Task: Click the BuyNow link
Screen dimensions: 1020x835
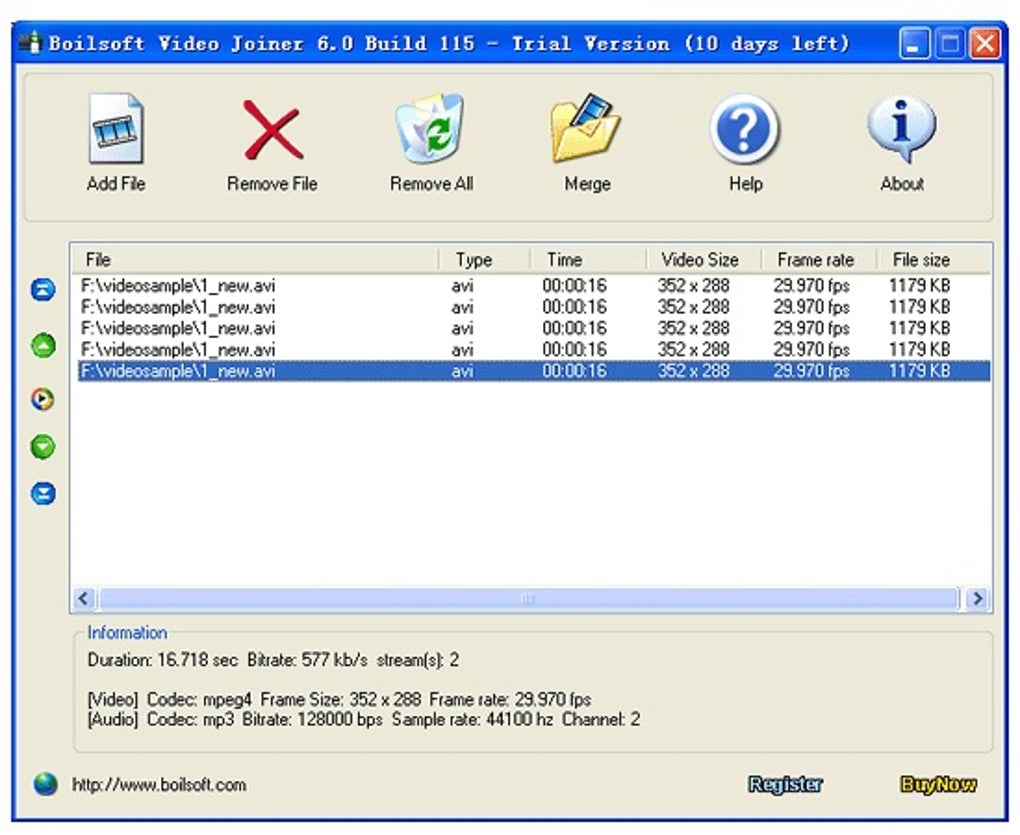Action: (938, 784)
